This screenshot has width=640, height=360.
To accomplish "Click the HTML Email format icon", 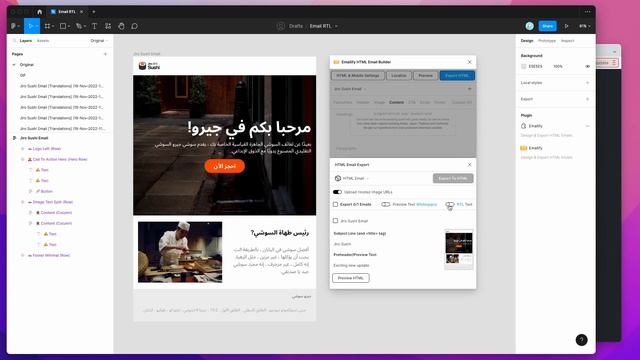I will click(338, 178).
